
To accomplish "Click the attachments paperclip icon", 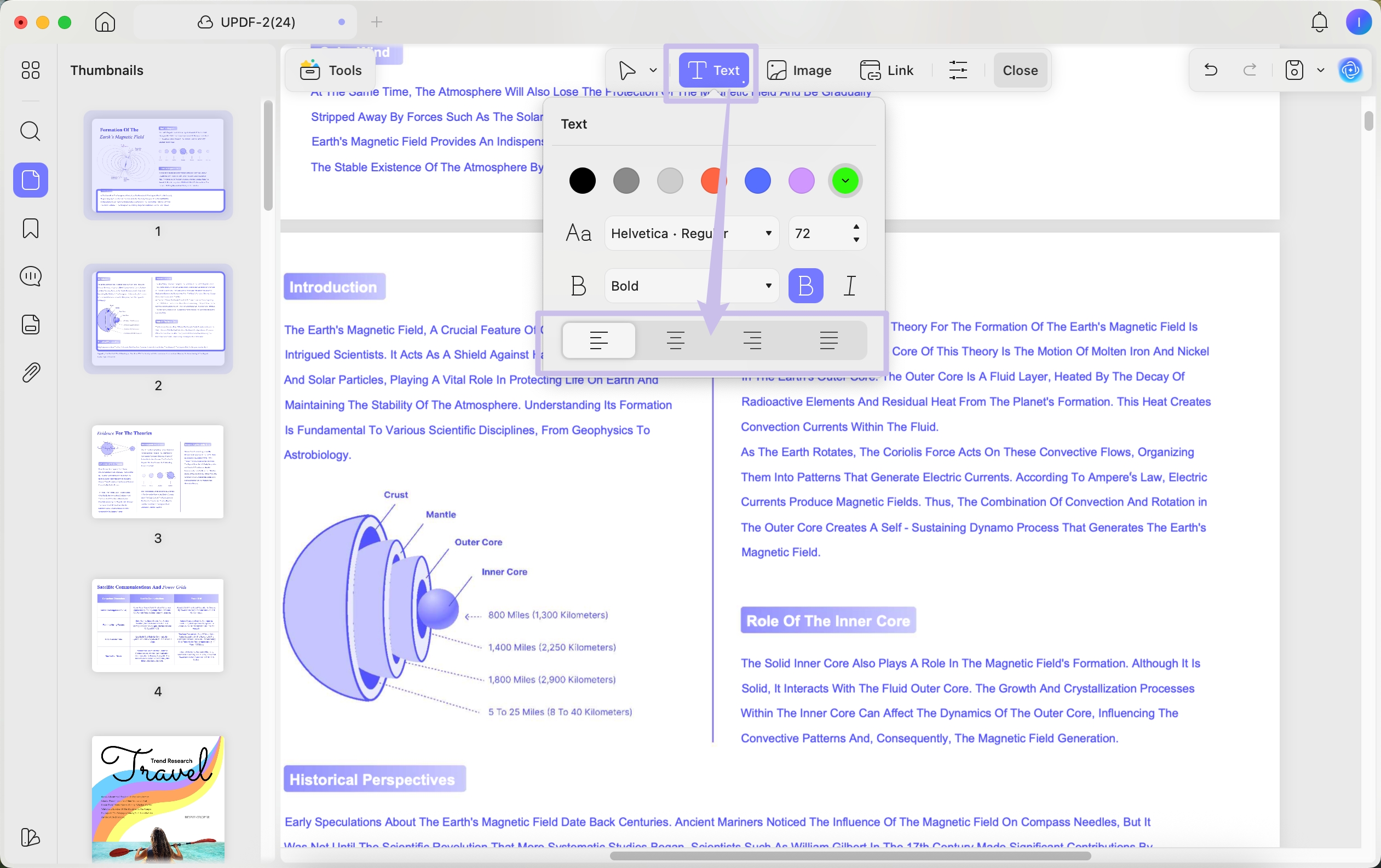I will click(x=30, y=373).
